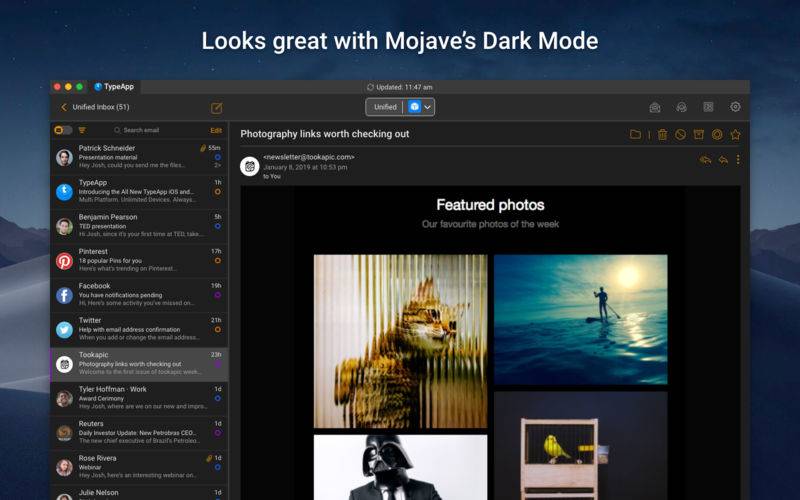800x500 pixels.
Task: Click the refresh icon beside Updated 11:47 am
Action: tap(370, 87)
